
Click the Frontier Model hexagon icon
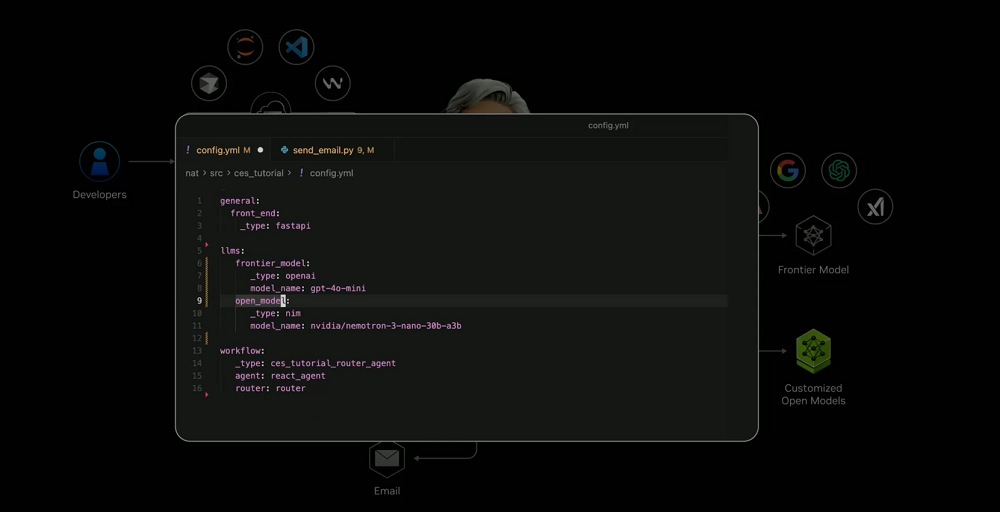click(813, 237)
